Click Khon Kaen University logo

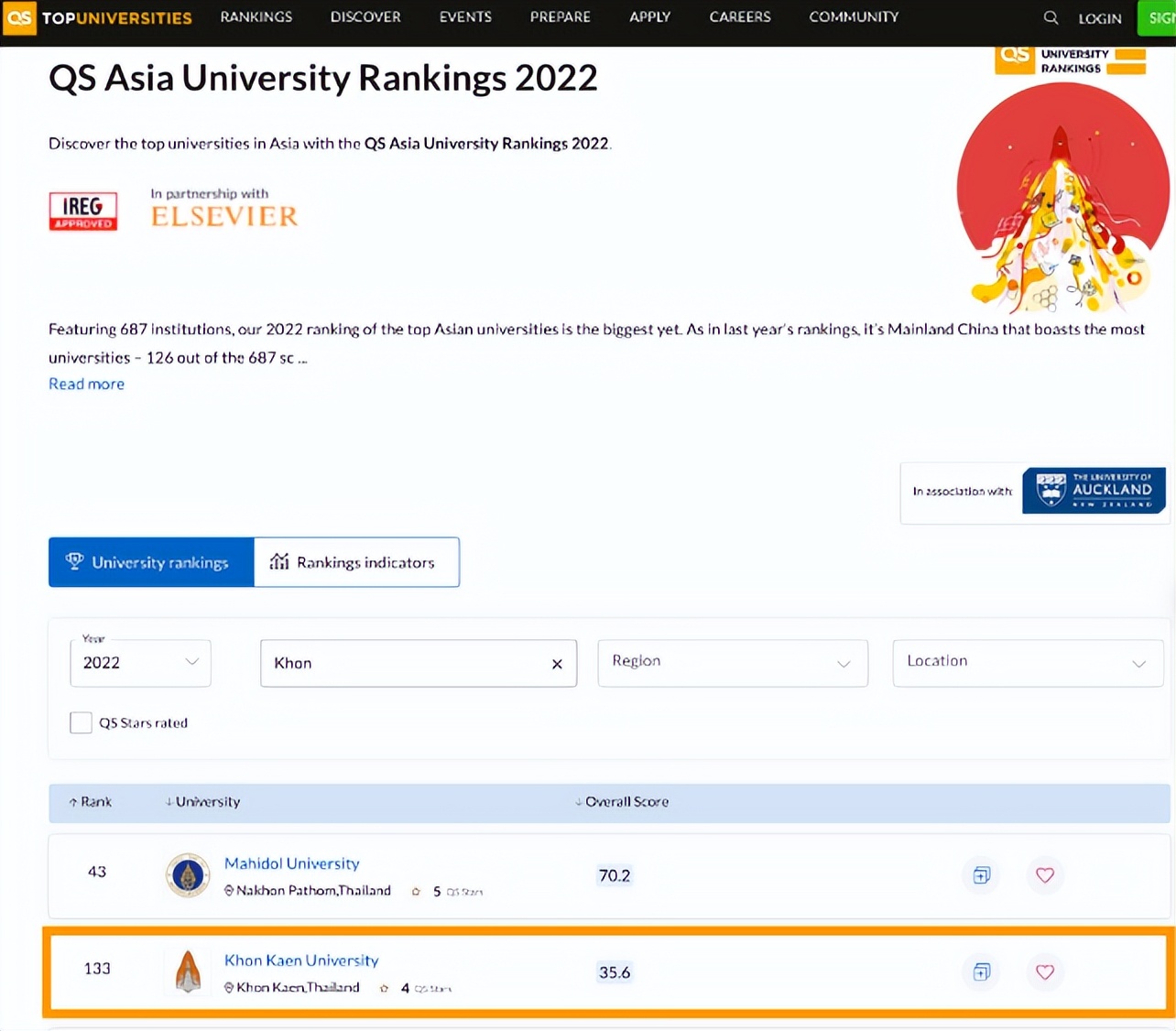coord(188,971)
